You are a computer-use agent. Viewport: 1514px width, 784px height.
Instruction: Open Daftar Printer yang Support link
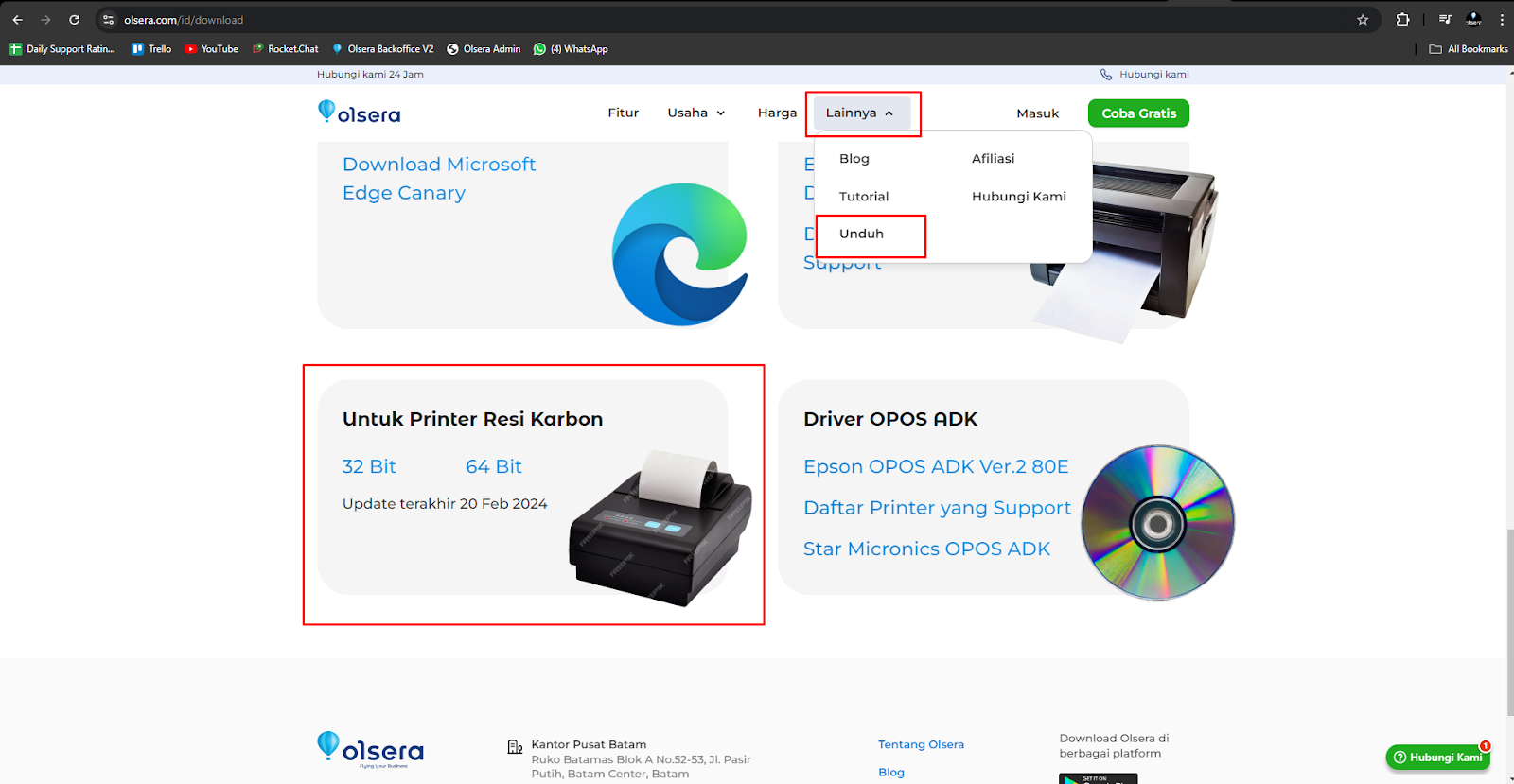pos(937,508)
